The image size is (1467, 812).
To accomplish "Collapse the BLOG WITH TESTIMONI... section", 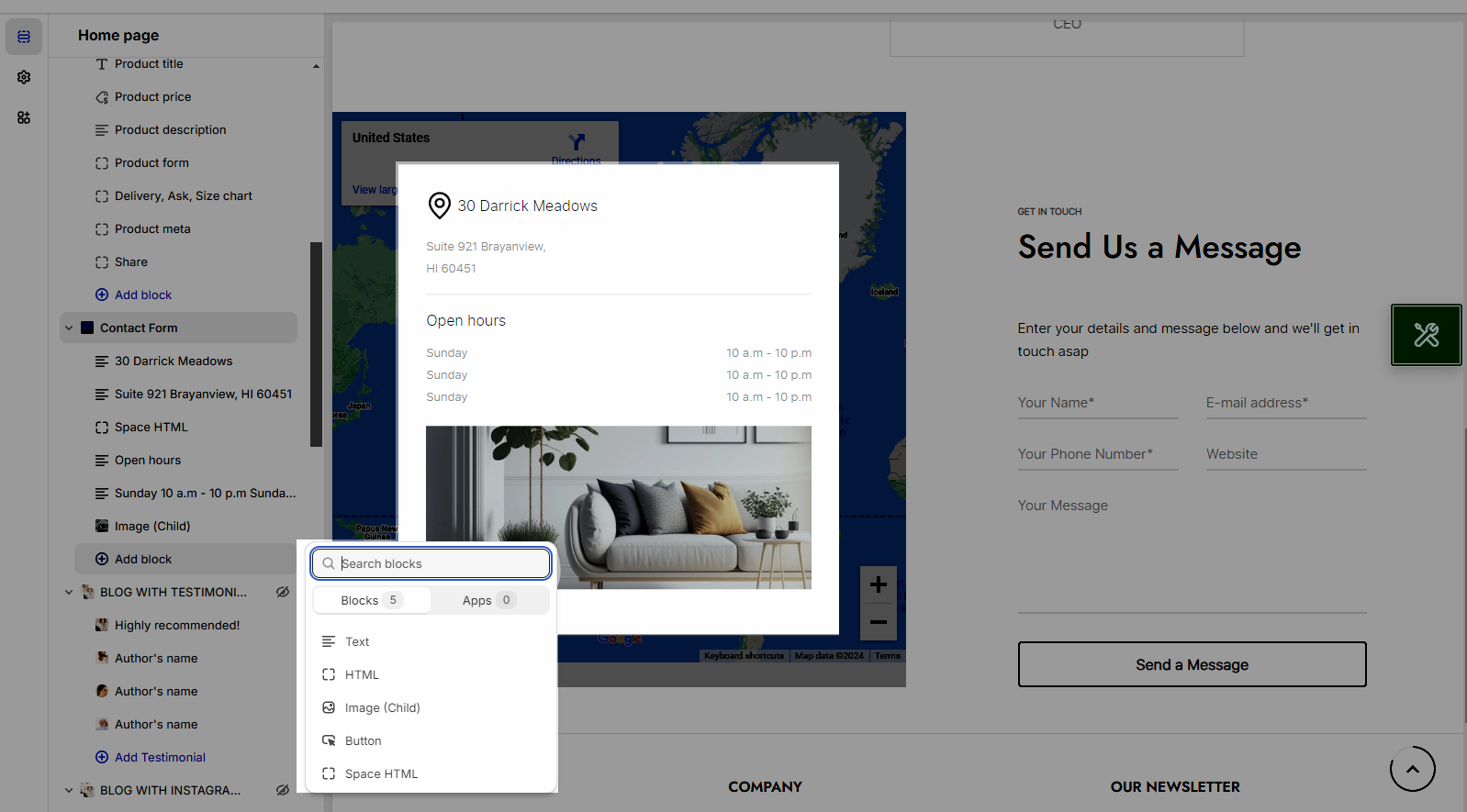I will click(x=69, y=593).
